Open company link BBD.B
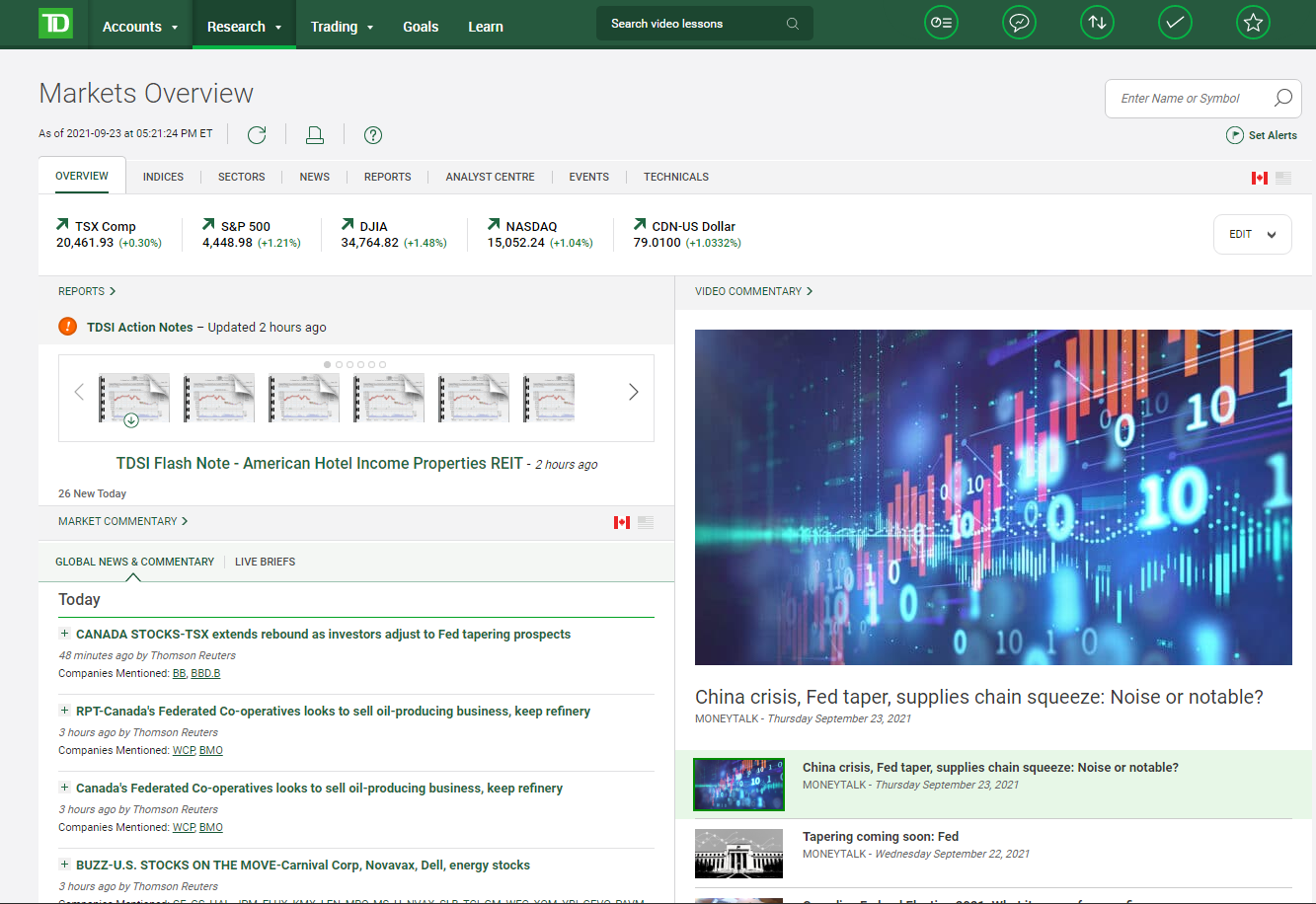This screenshot has width=1316, height=904. coord(205,673)
